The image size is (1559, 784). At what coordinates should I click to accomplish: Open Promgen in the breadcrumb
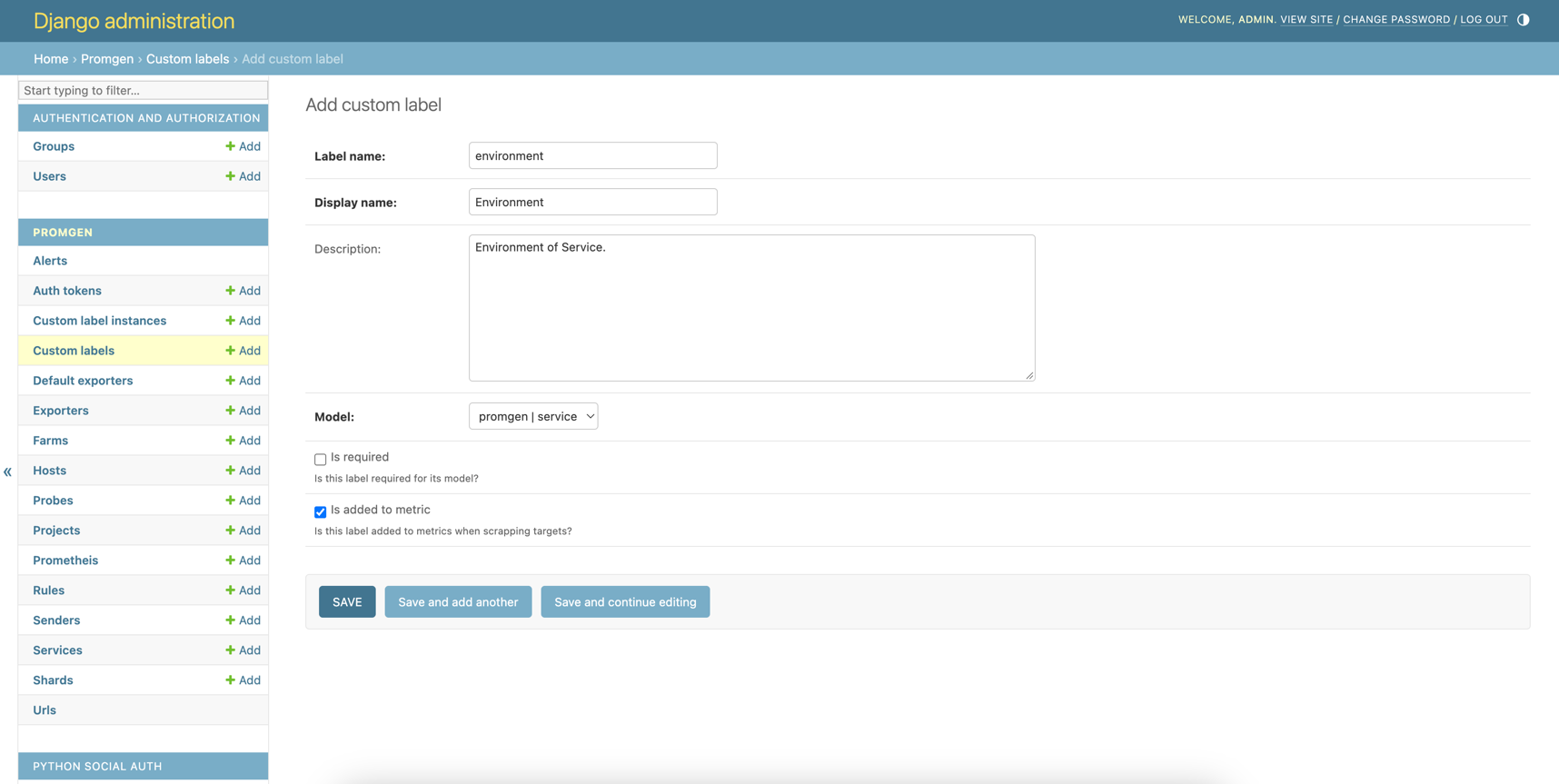tap(107, 59)
